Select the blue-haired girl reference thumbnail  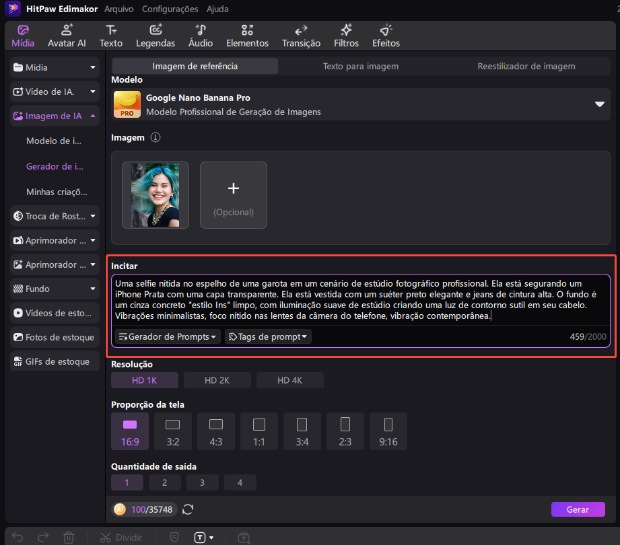pos(155,195)
